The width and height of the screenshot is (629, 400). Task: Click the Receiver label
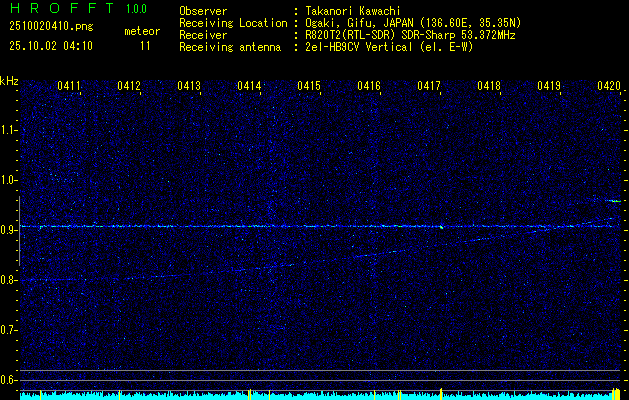[203, 35]
